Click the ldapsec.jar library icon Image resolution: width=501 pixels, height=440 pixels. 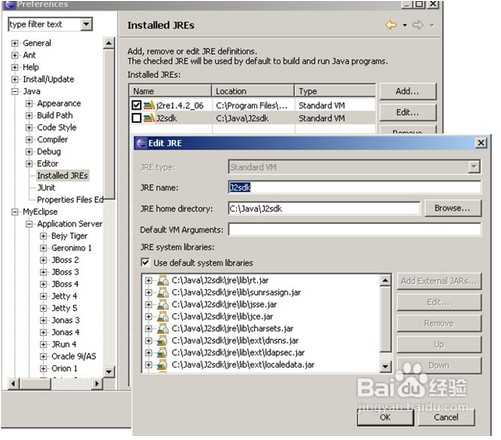[x=163, y=353]
